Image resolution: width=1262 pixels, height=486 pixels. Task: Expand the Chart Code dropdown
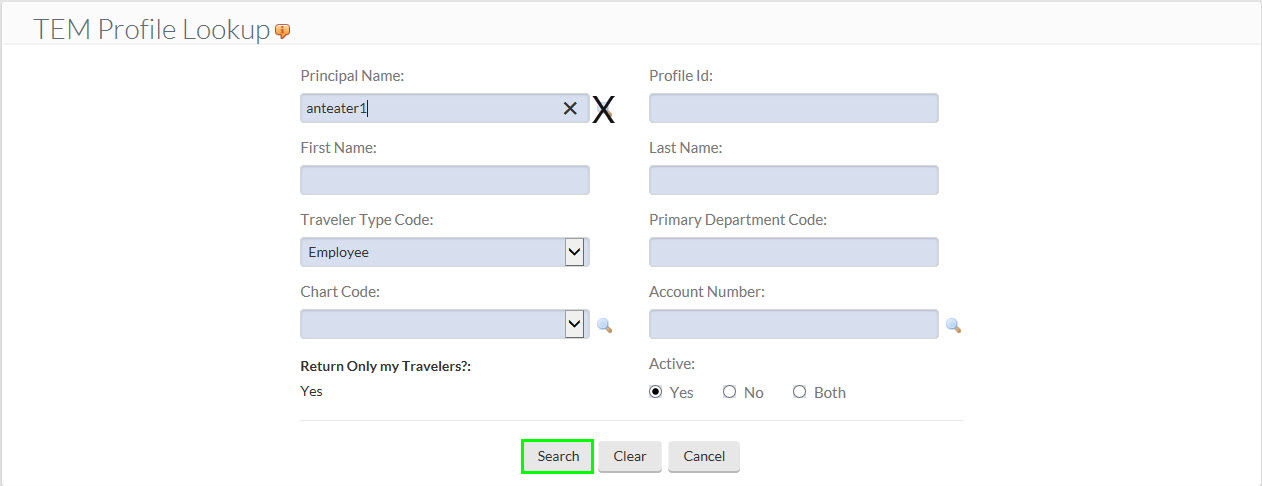574,324
